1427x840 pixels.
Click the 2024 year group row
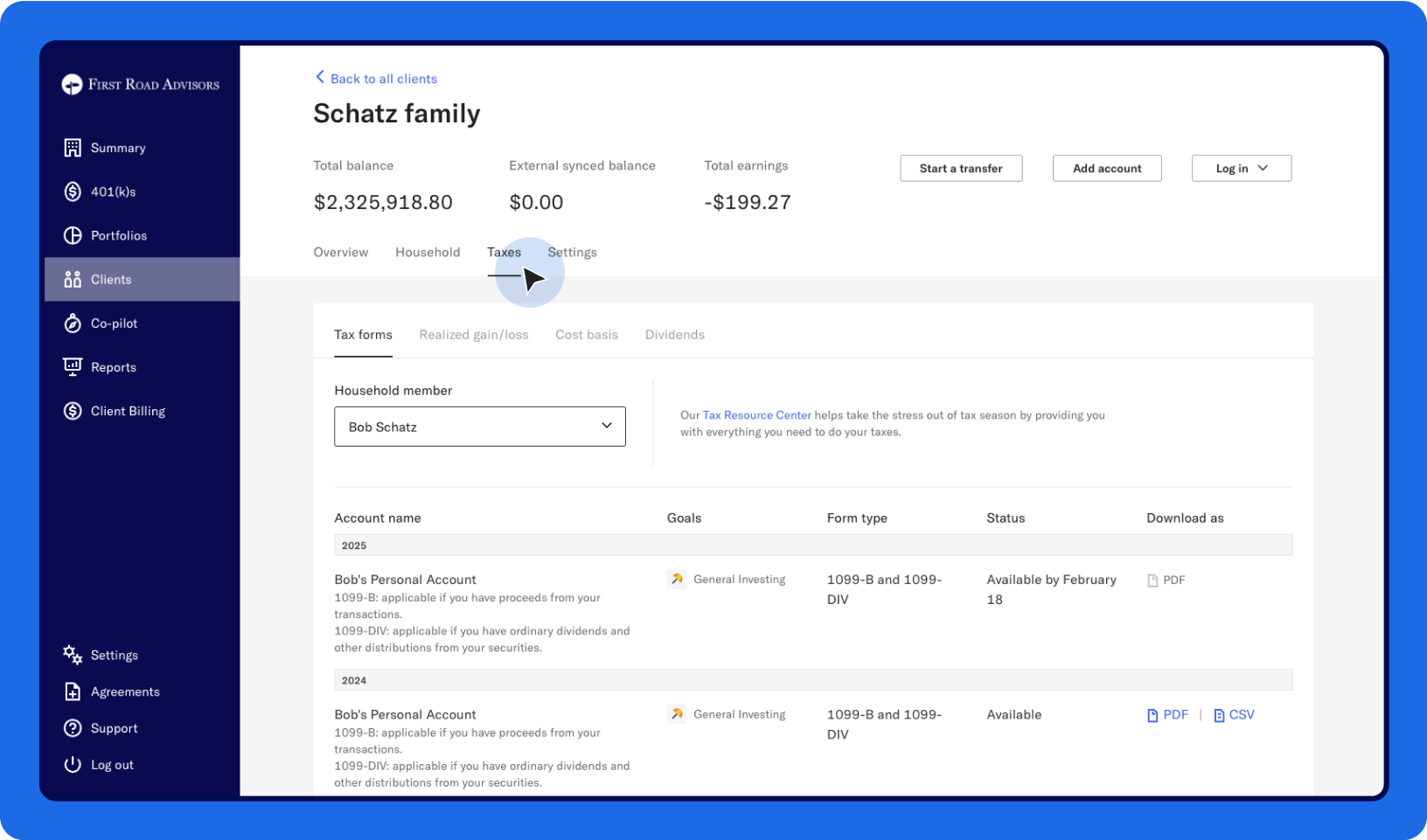(x=813, y=680)
